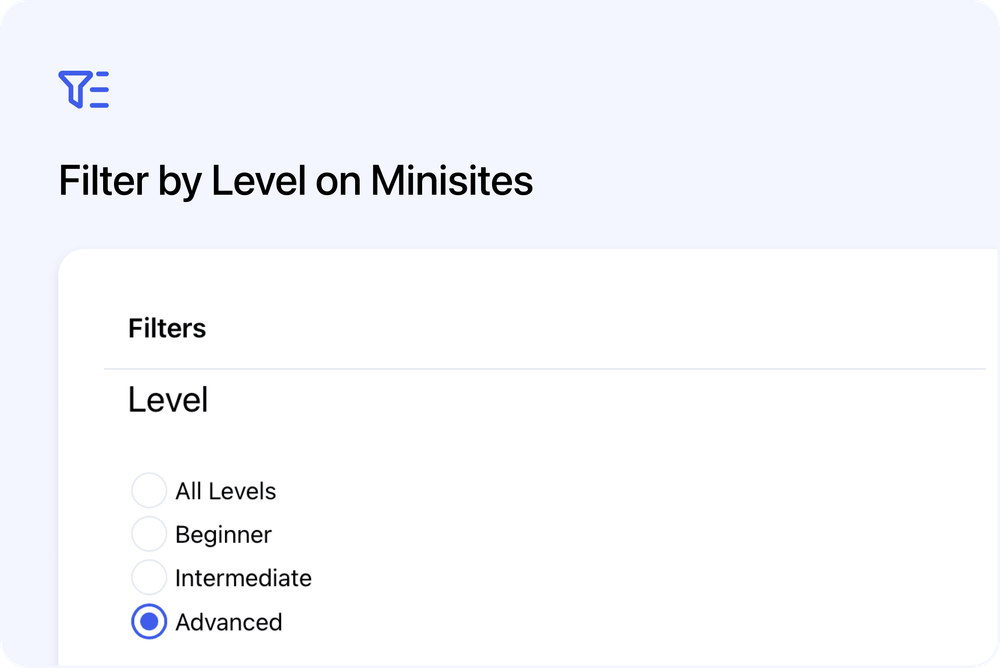Viewport: 1000px width, 668px height.
Task: Click the Level section heading
Action: point(168,399)
